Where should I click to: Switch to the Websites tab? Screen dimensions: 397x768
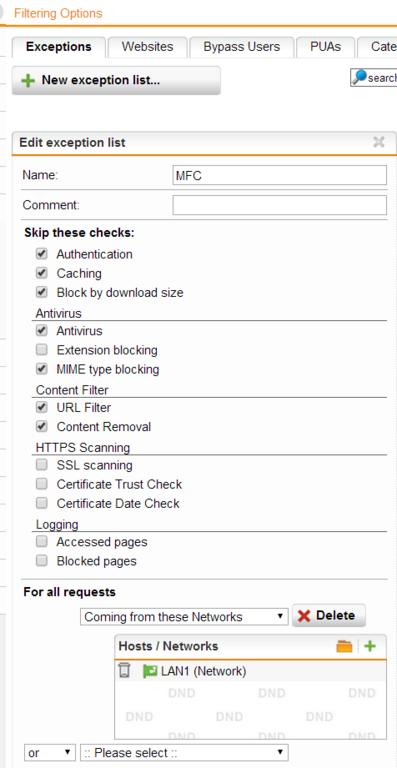click(x=147, y=47)
